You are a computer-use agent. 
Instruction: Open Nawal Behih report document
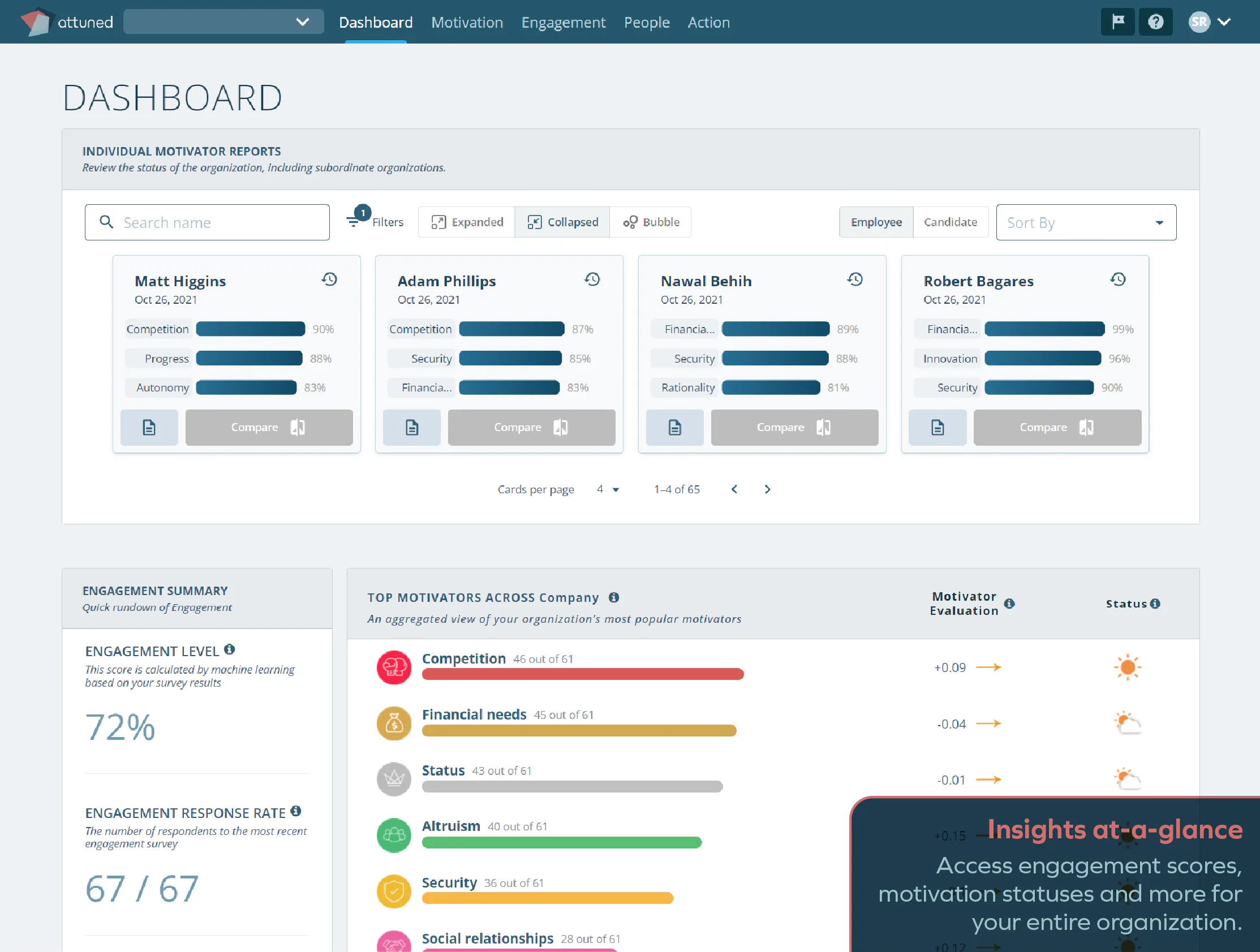click(x=675, y=428)
